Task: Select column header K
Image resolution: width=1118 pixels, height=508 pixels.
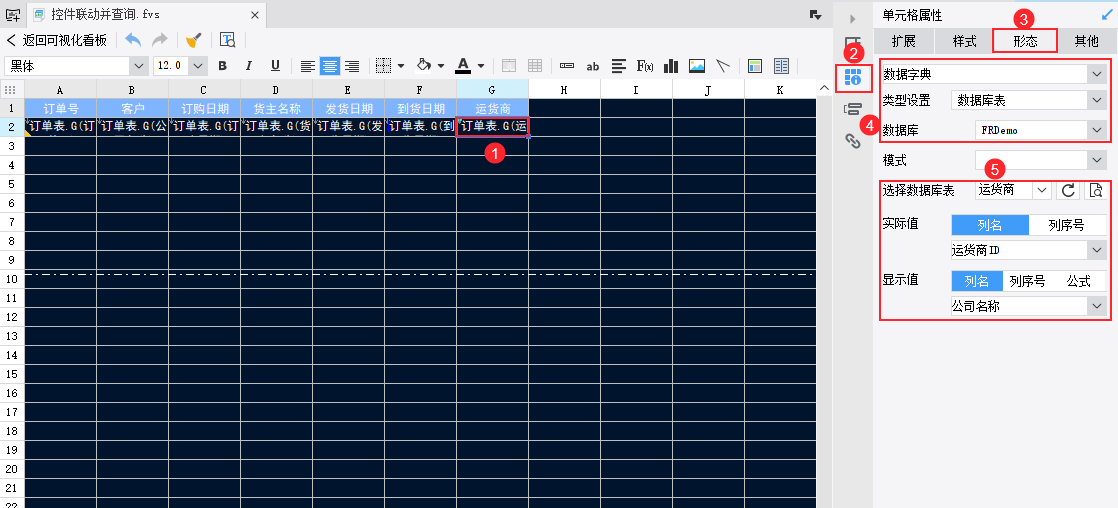Action: (779, 90)
